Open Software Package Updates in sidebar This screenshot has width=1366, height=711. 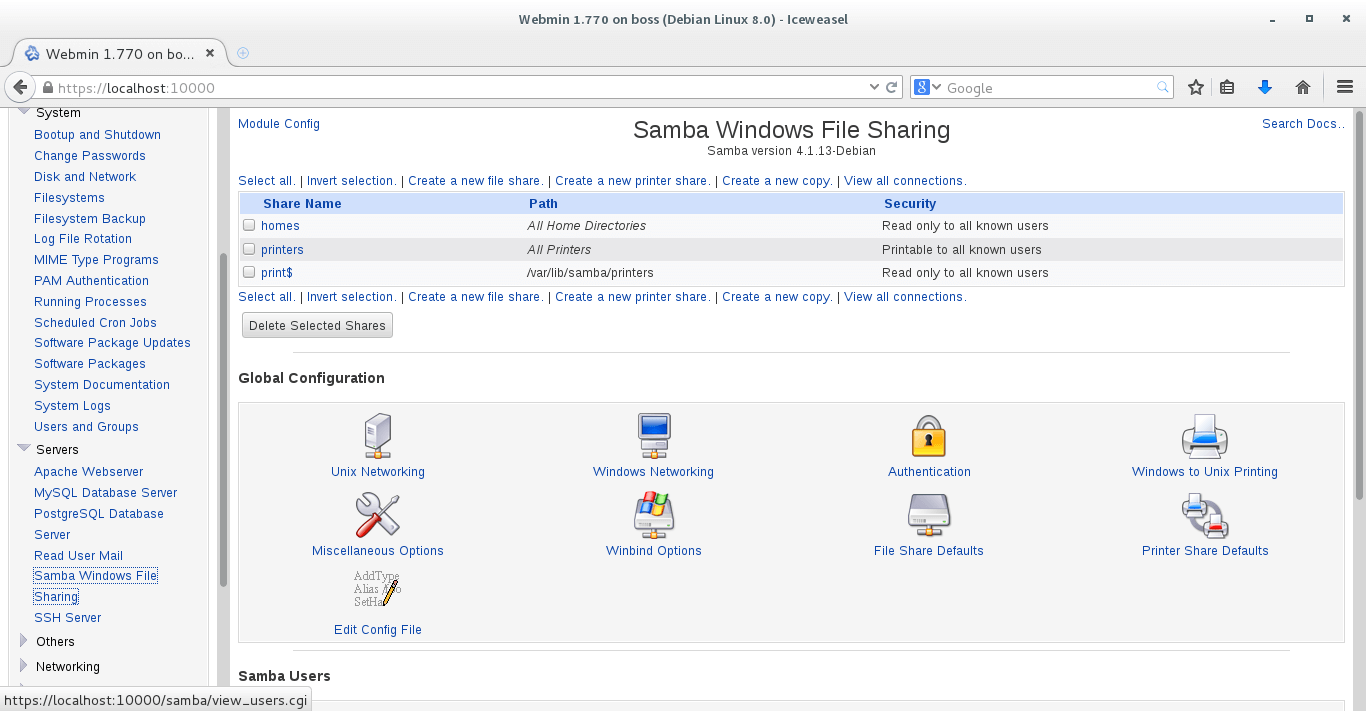point(112,342)
